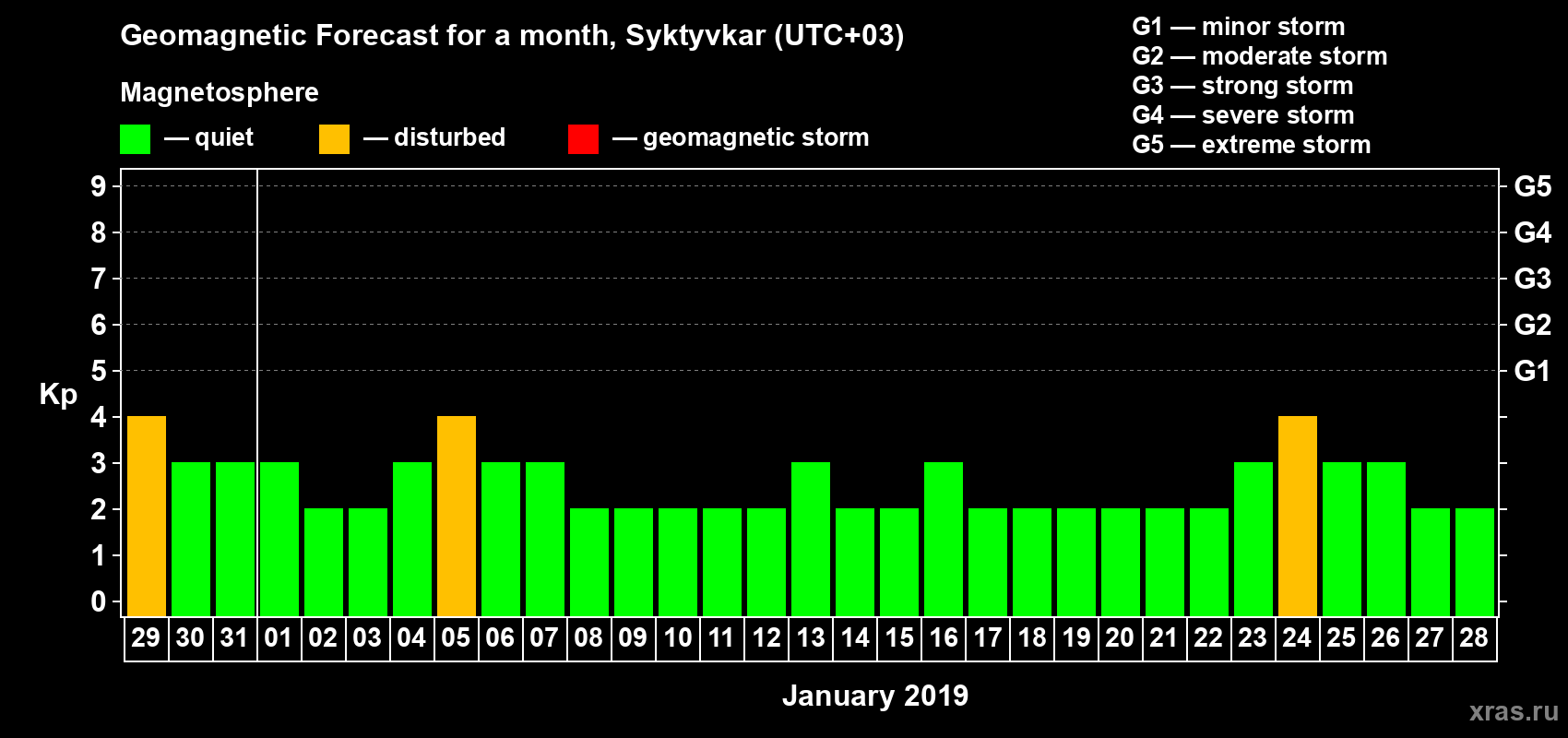The height and width of the screenshot is (738, 1568).
Task: Click 'G5 — extreme storm' legend line
Action: [x=1252, y=145]
